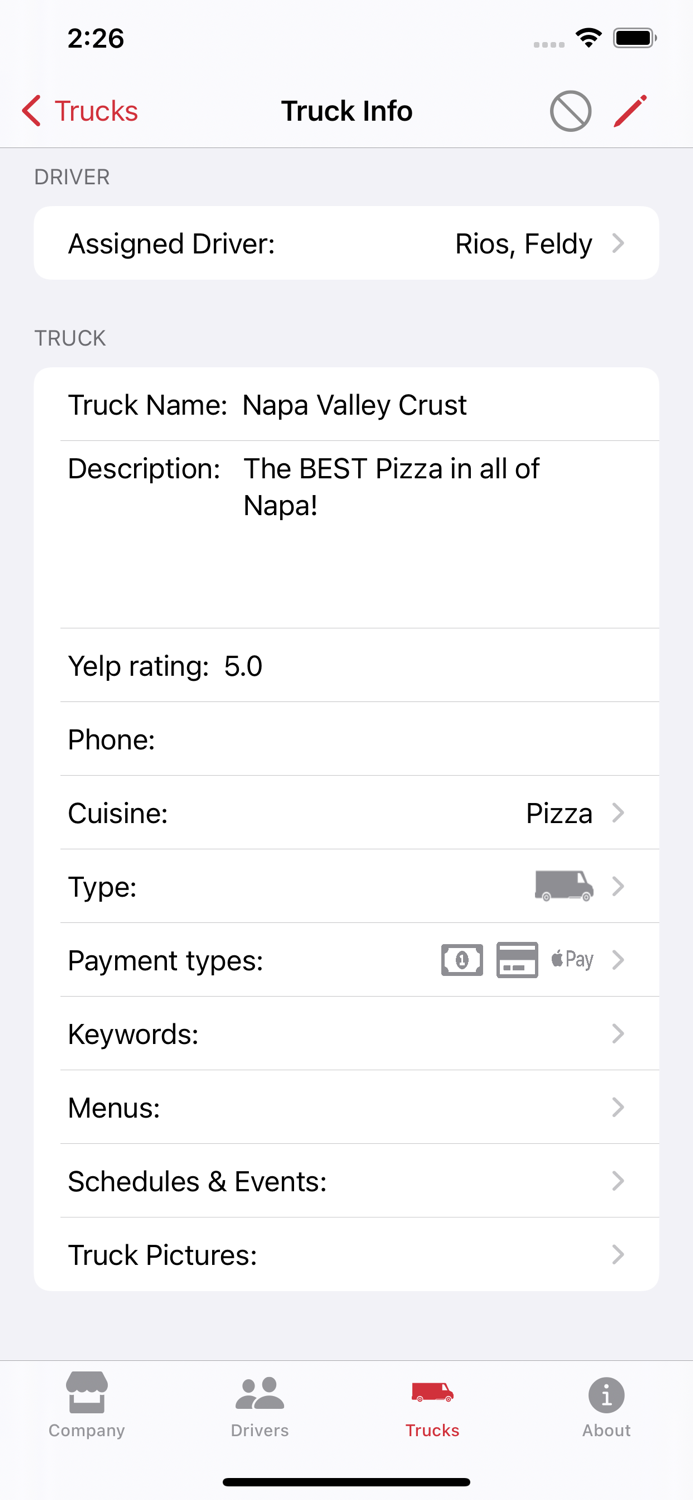Image resolution: width=693 pixels, height=1500 pixels.
Task: Open assigned driver Rios, Feldy
Action: (346, 242)
